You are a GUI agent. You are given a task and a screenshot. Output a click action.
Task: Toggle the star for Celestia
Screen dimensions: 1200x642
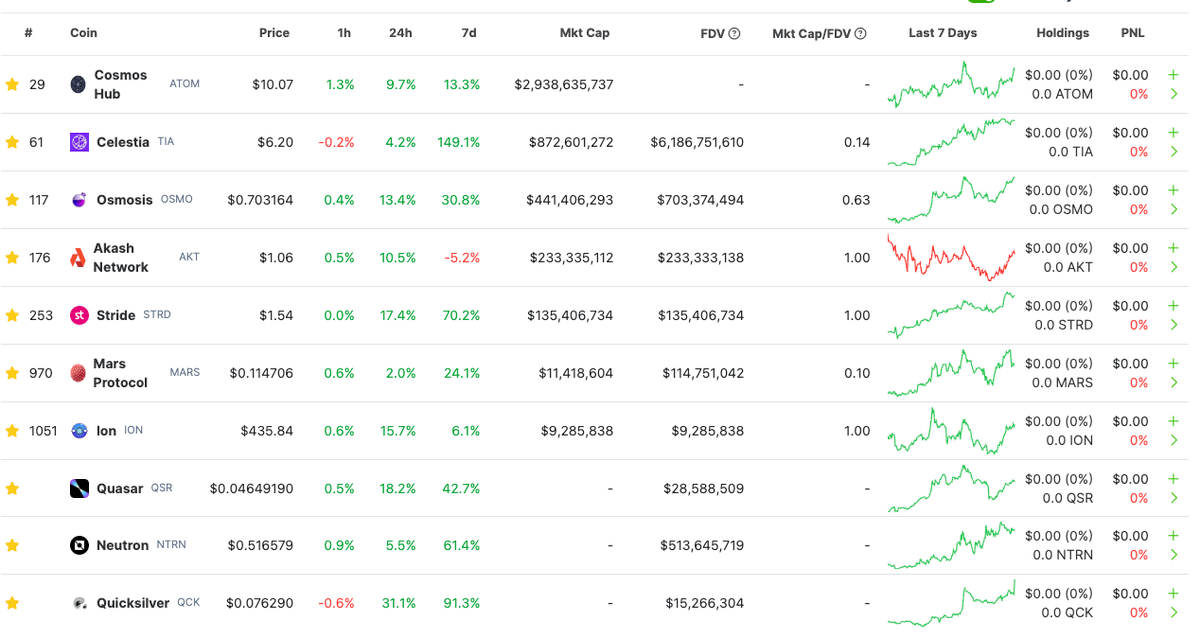click(x=12, y=143)
